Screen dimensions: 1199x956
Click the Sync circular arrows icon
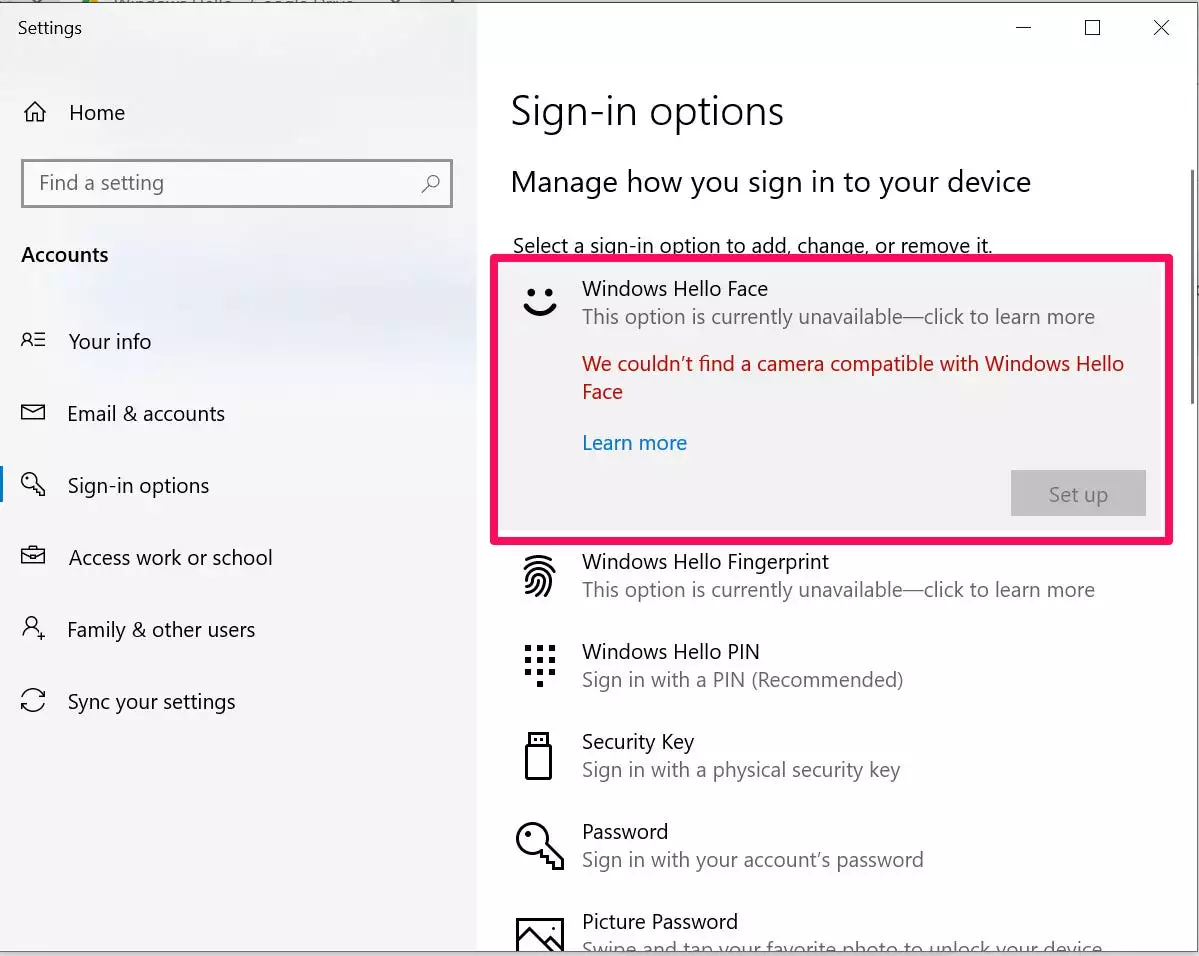[33, 700]
